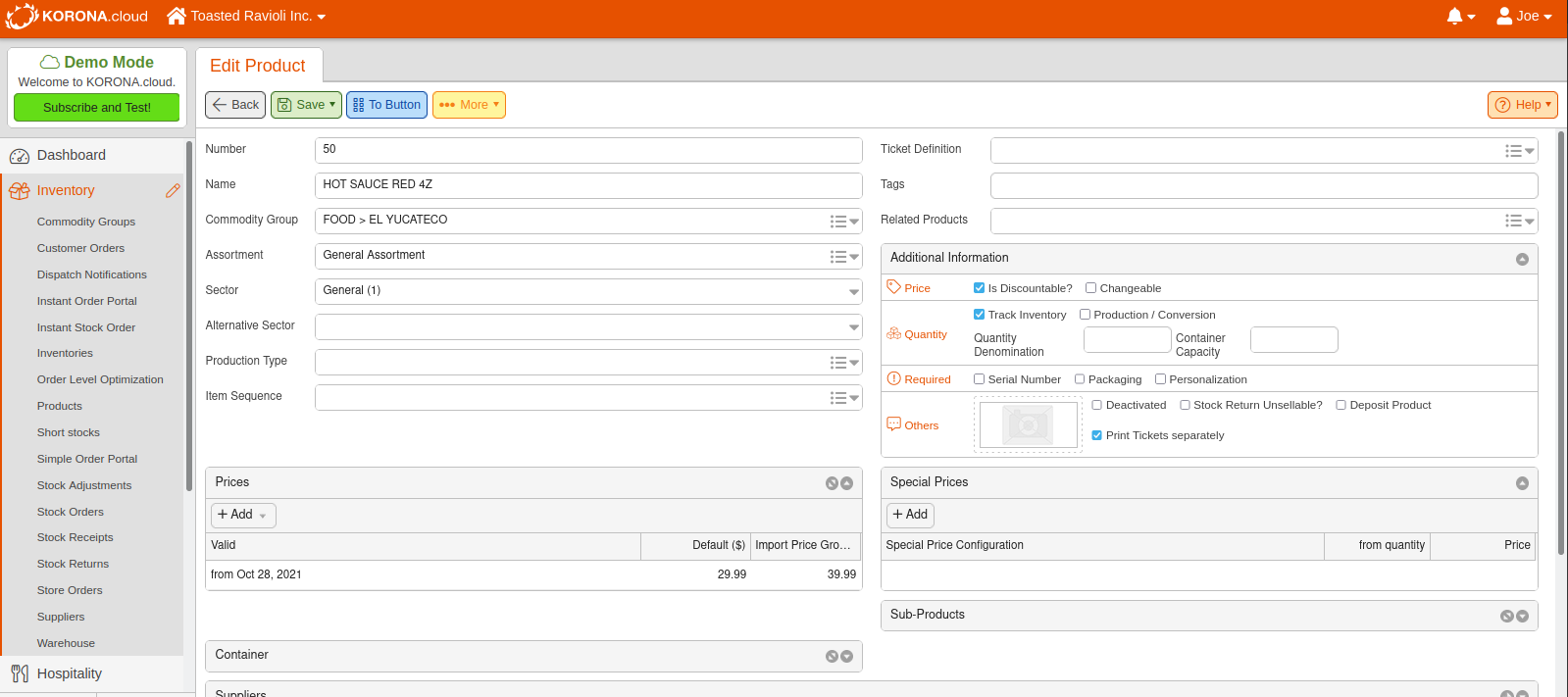This screenshot has width=1568, height=697.
Task: Expand the Container panel
Action: [x=846, y=657]
